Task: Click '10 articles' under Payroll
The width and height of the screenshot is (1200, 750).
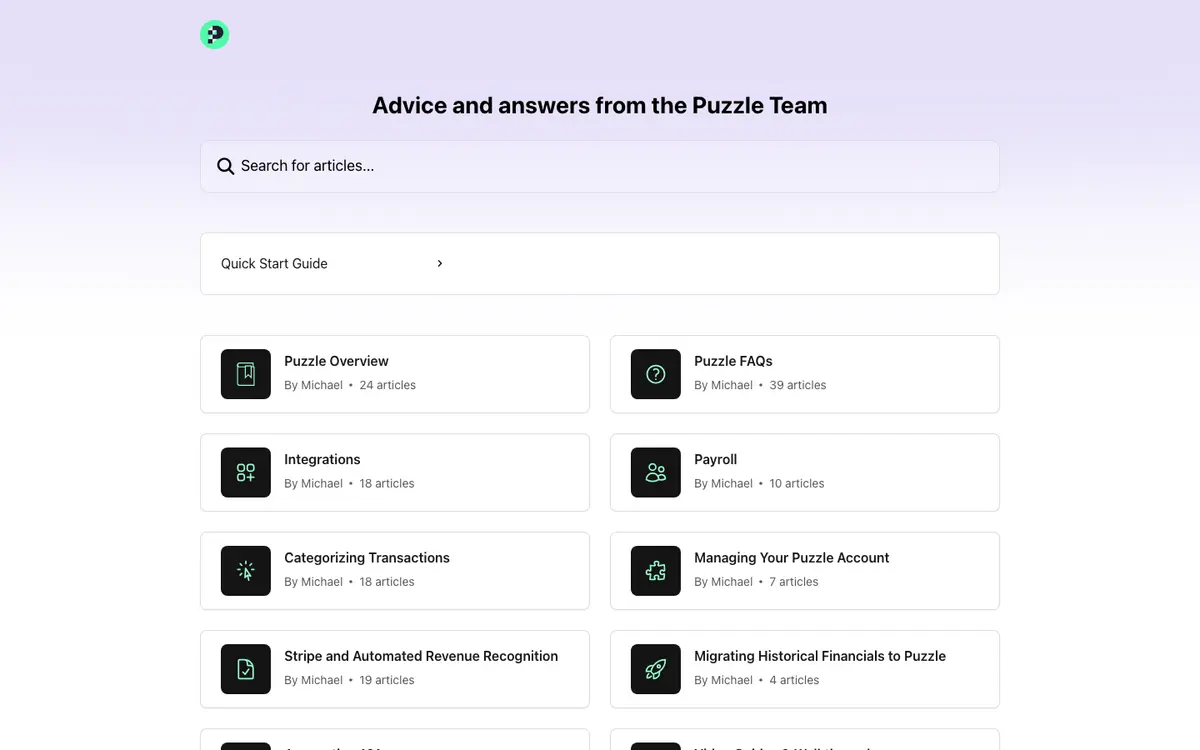Action: coord(797,483)
